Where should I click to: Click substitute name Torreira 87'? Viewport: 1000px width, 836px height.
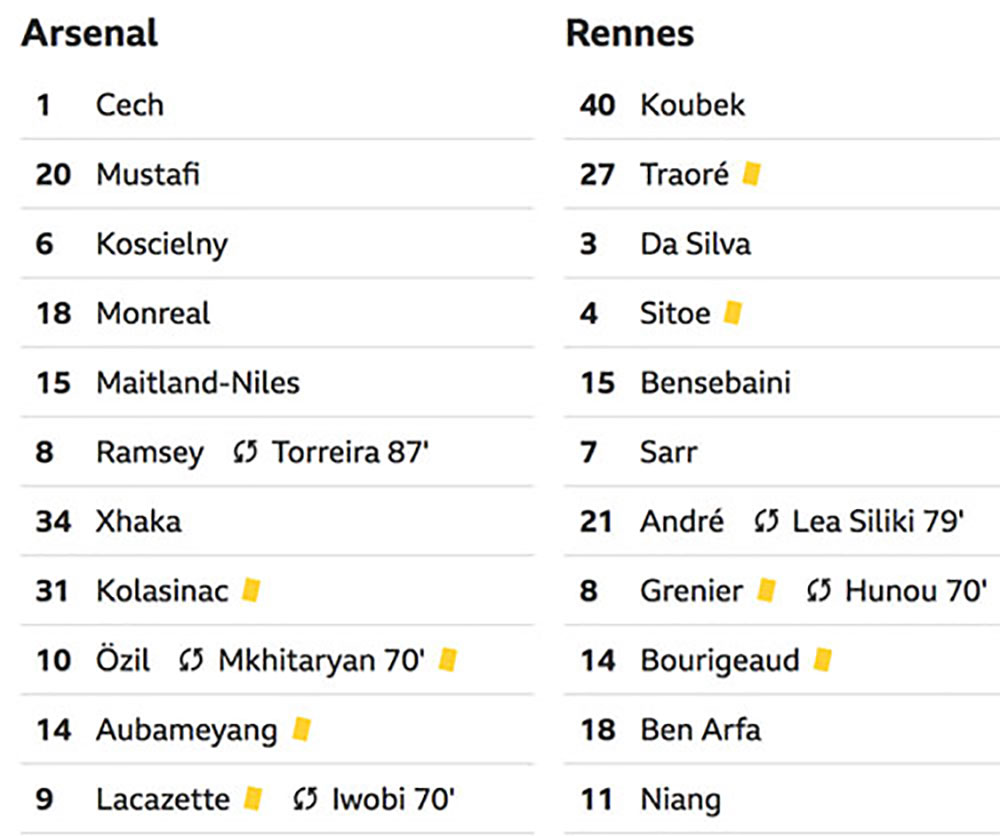click(x=350, y=452)
